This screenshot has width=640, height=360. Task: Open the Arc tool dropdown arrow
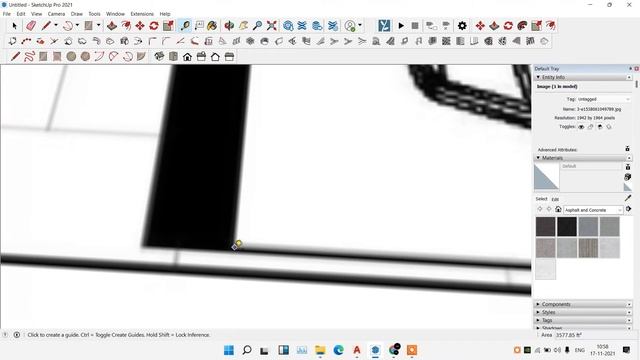coord(77,25)
